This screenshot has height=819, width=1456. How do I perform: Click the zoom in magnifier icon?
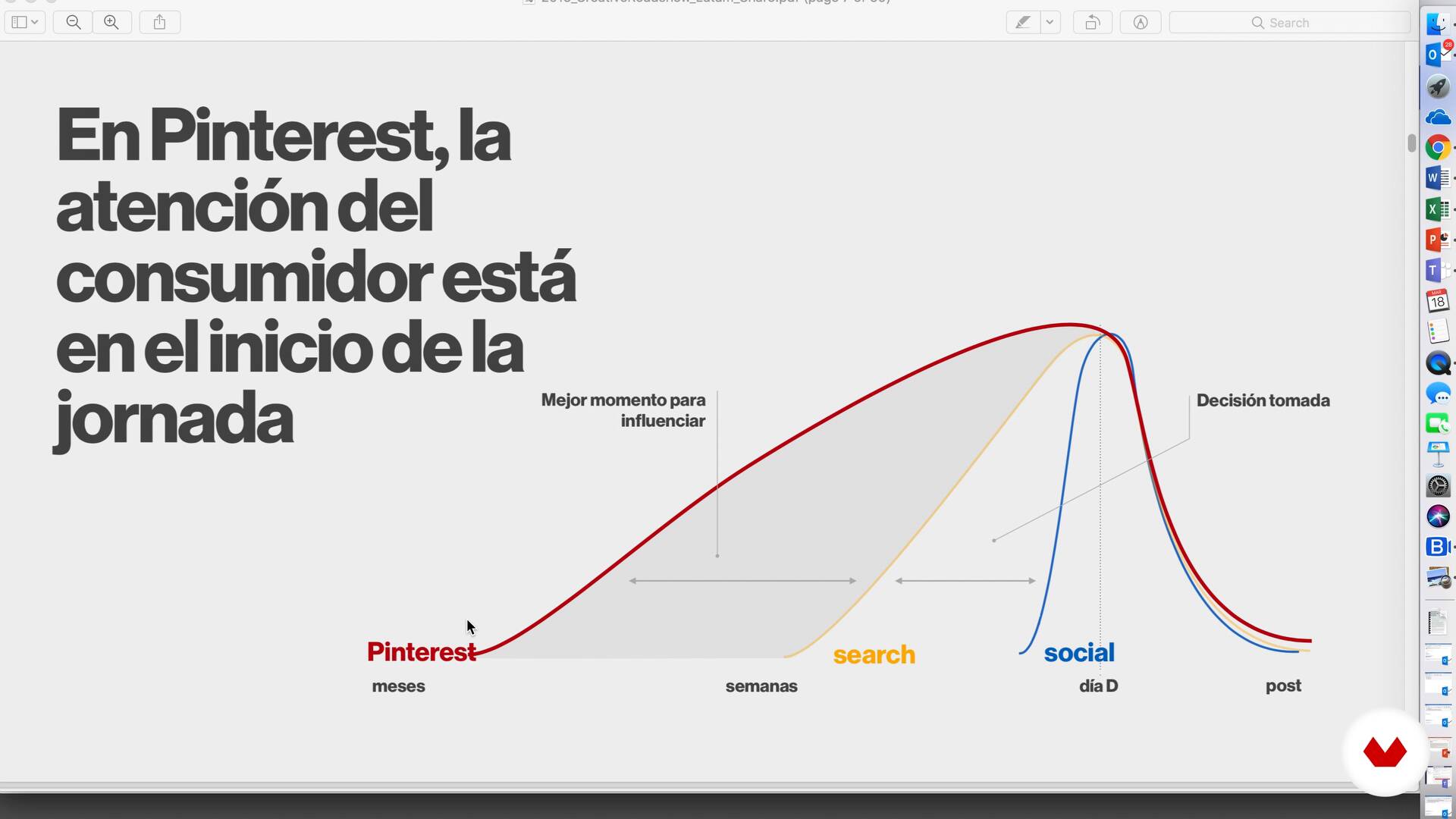(x=111, y=22)
